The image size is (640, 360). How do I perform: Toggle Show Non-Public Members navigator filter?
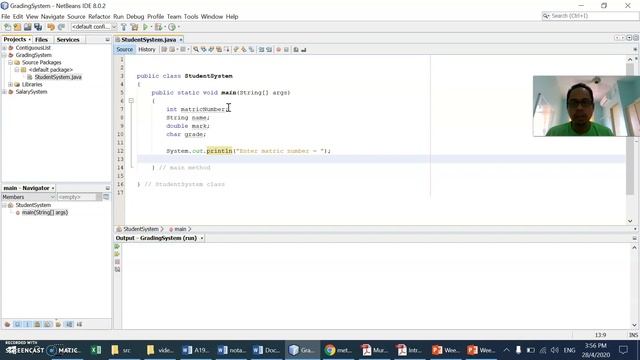[37, 324]
